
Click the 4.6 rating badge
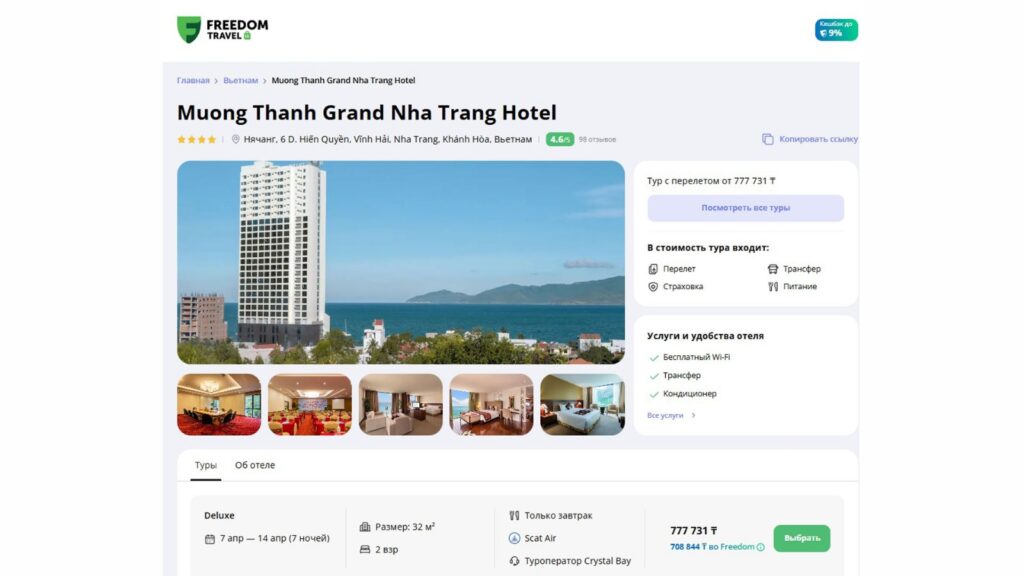point(560,139)
